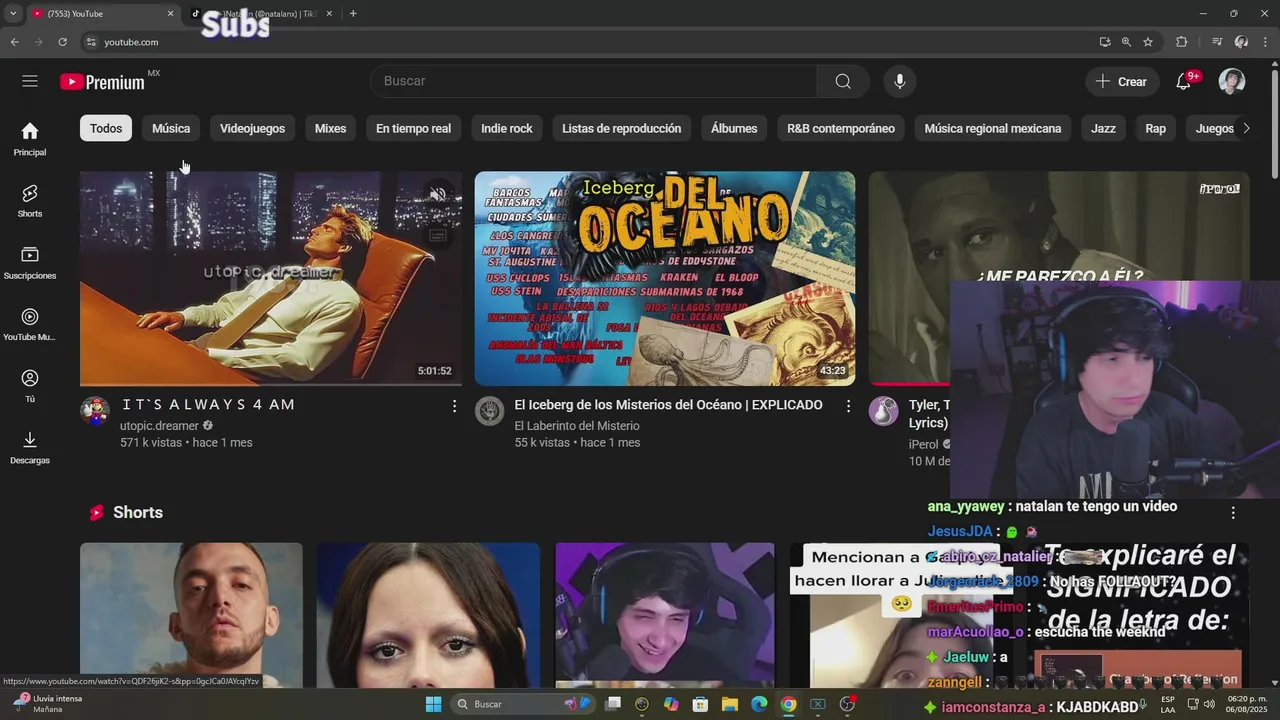Open Chrome three-dot menu
Viewport: 1280px width, 720px height.
click(x=1266, y=42)
